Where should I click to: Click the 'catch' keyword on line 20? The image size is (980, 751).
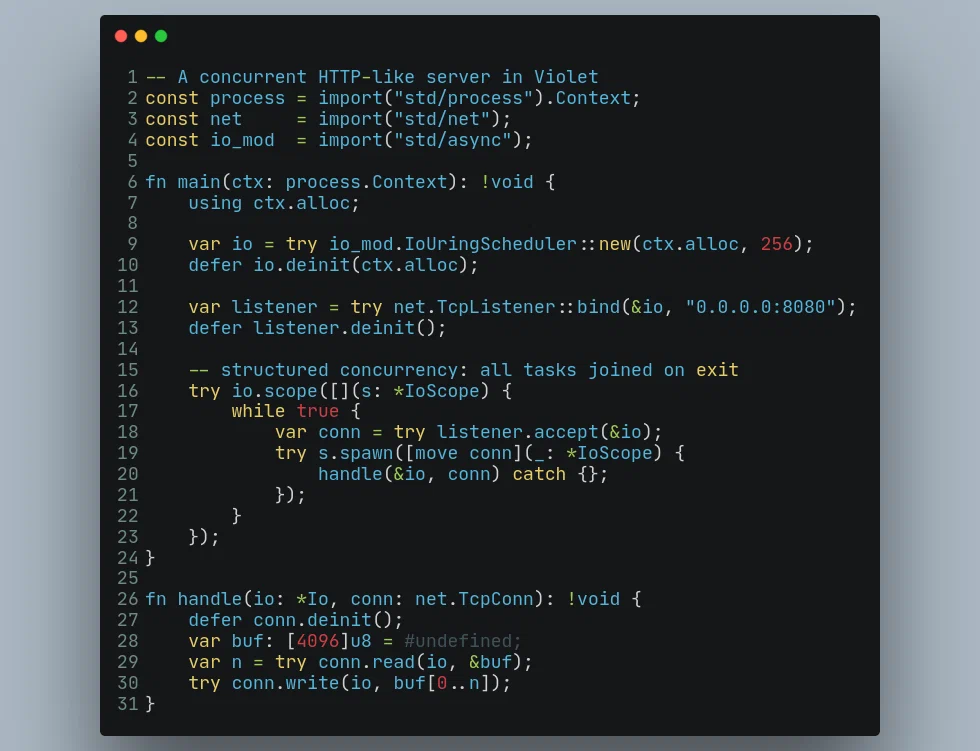tap(539, 474)
